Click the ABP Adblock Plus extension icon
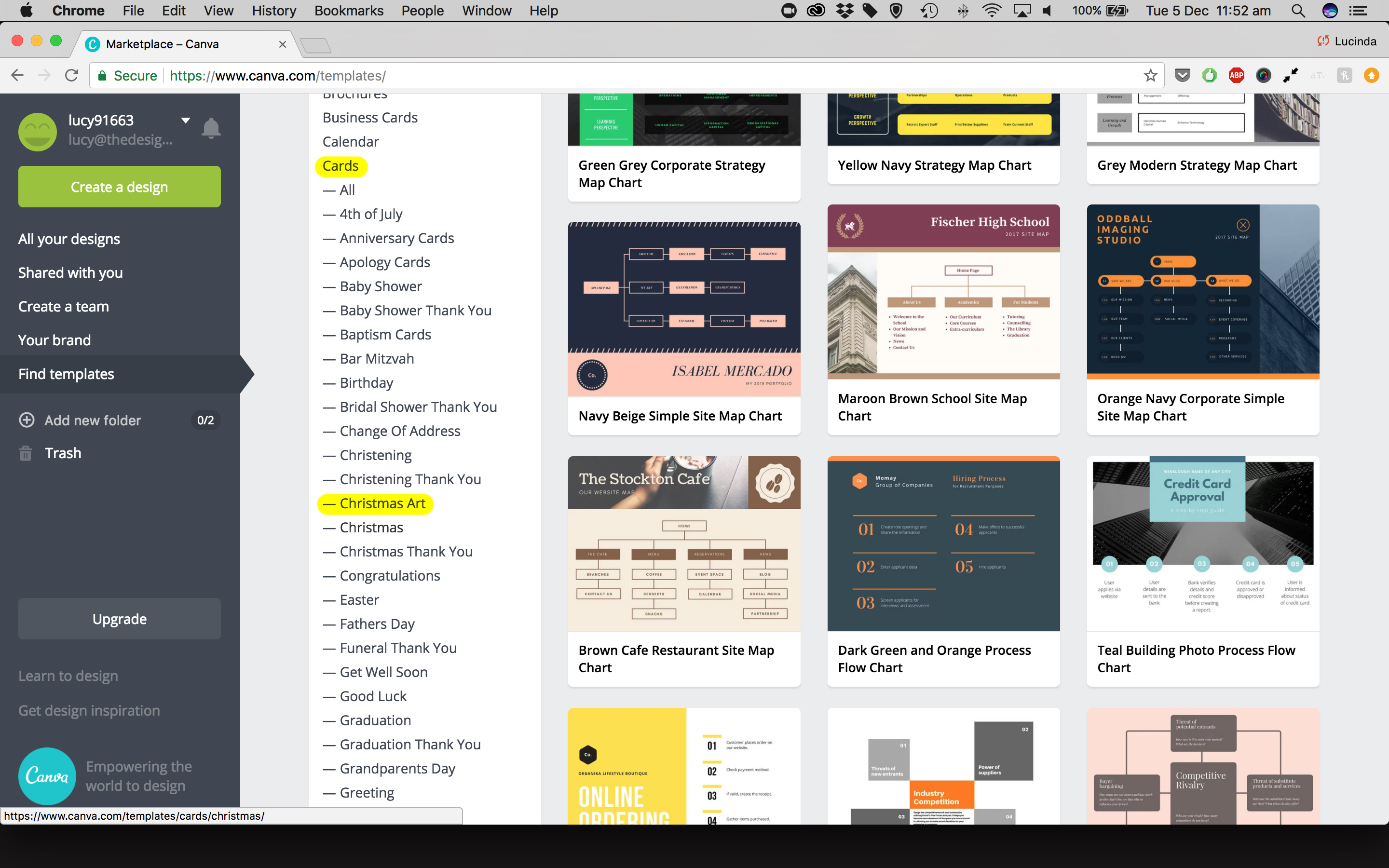1389x868 pixels. pos(1236,75)
